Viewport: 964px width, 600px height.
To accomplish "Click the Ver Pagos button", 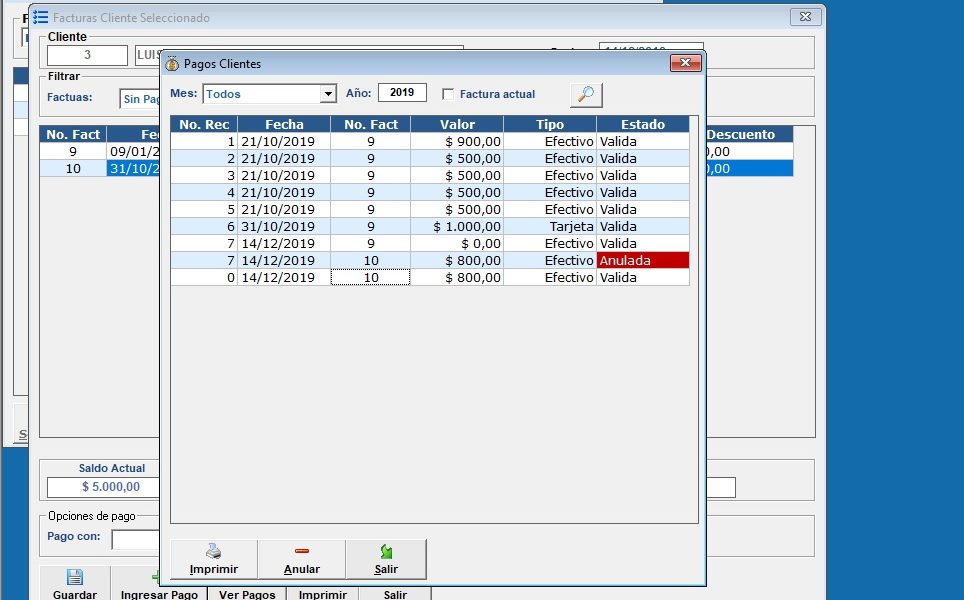I will point(246,594).
